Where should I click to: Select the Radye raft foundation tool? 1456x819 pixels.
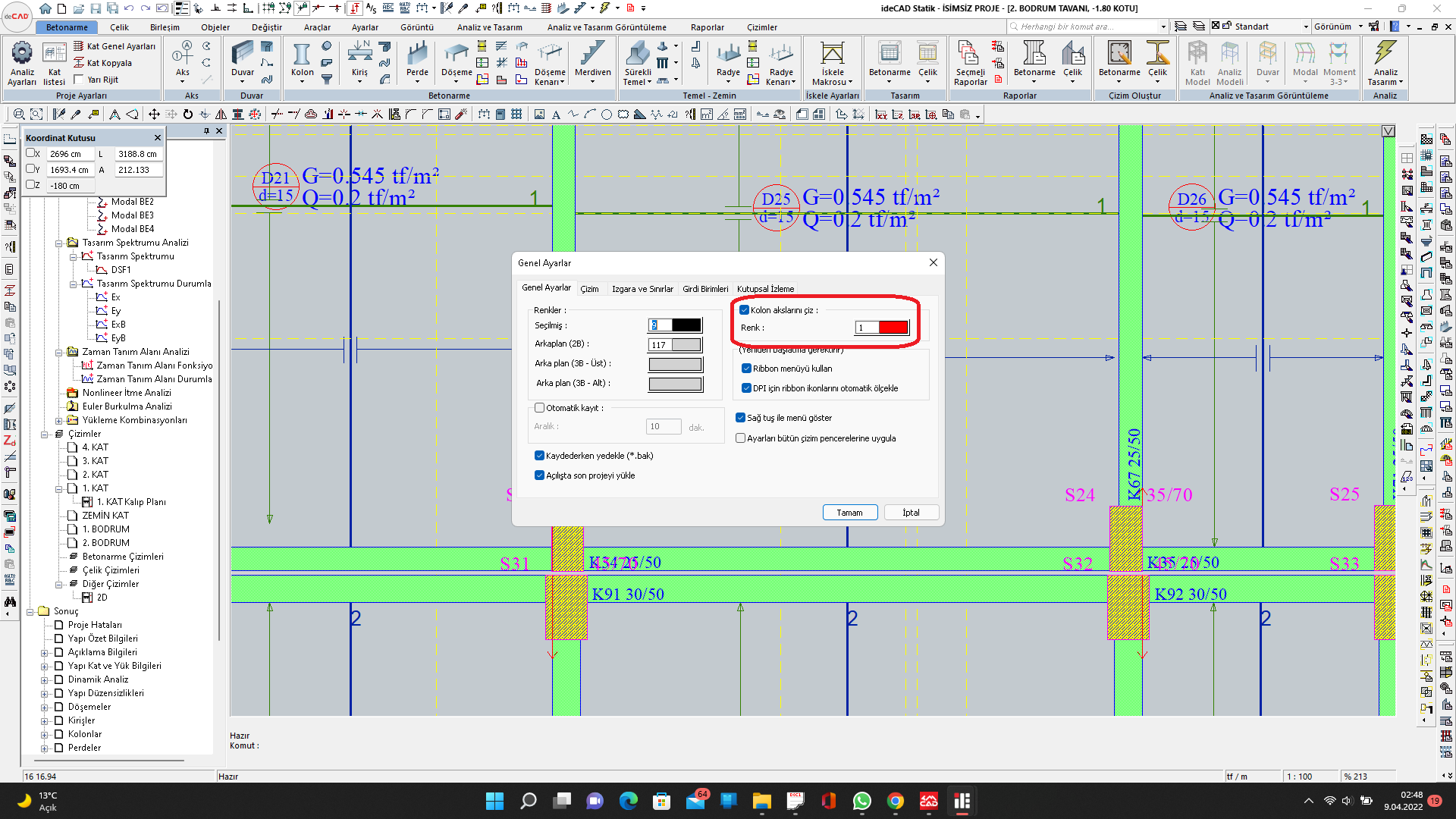coord(728,61)
